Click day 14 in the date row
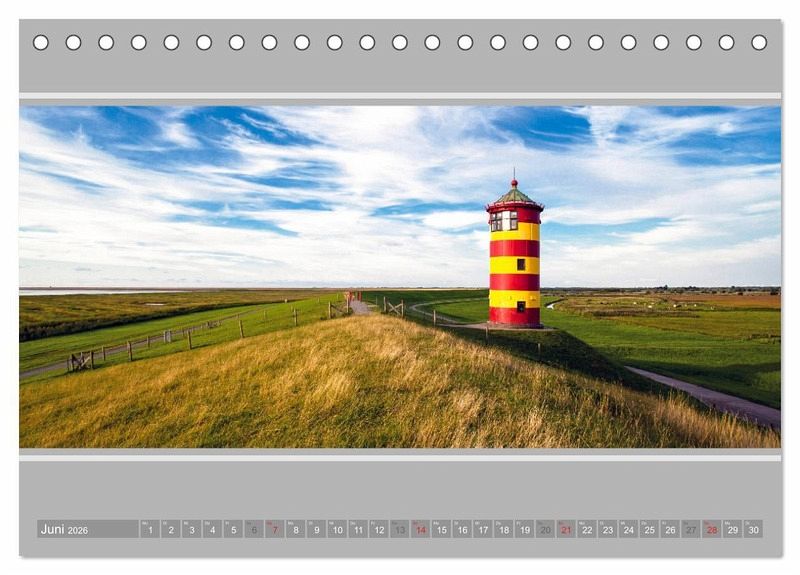The width and height of the screenshot is (800, 575). pos(420,529)
